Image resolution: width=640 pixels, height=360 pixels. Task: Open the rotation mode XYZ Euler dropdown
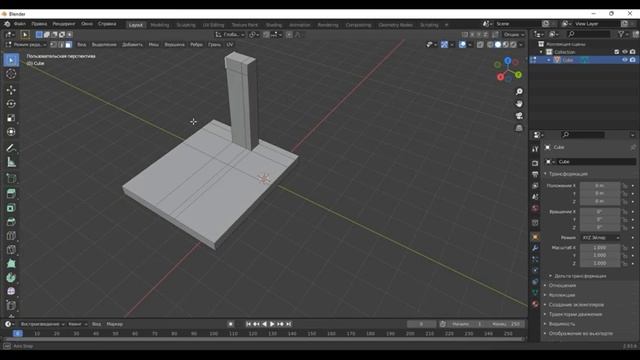tap(600, 238)
